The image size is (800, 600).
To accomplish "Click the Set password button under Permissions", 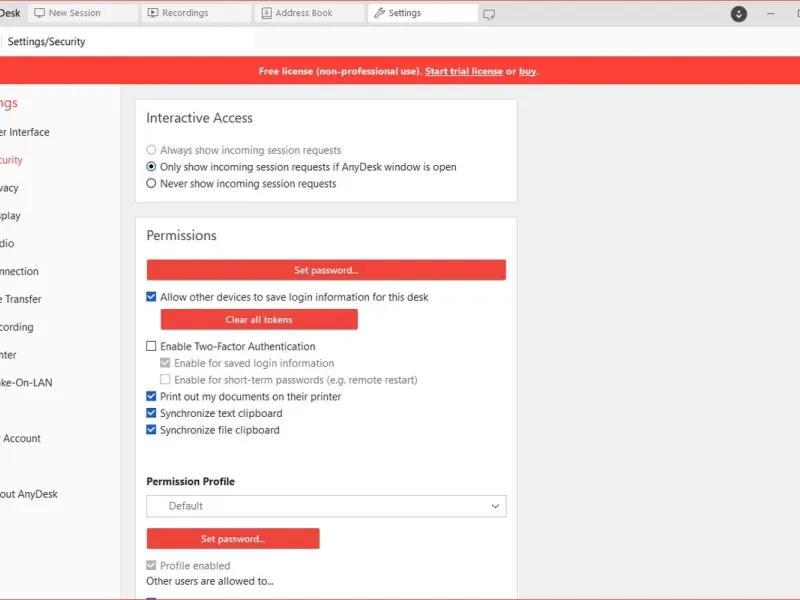I will click(x=326, y=270).
